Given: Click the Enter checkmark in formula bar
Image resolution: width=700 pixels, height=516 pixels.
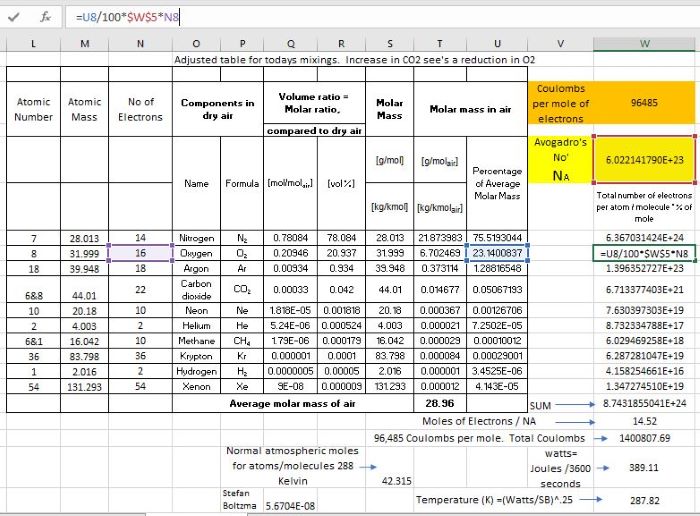Looking at the screenshot, I should pyautogui.click(x=14, y=17).
